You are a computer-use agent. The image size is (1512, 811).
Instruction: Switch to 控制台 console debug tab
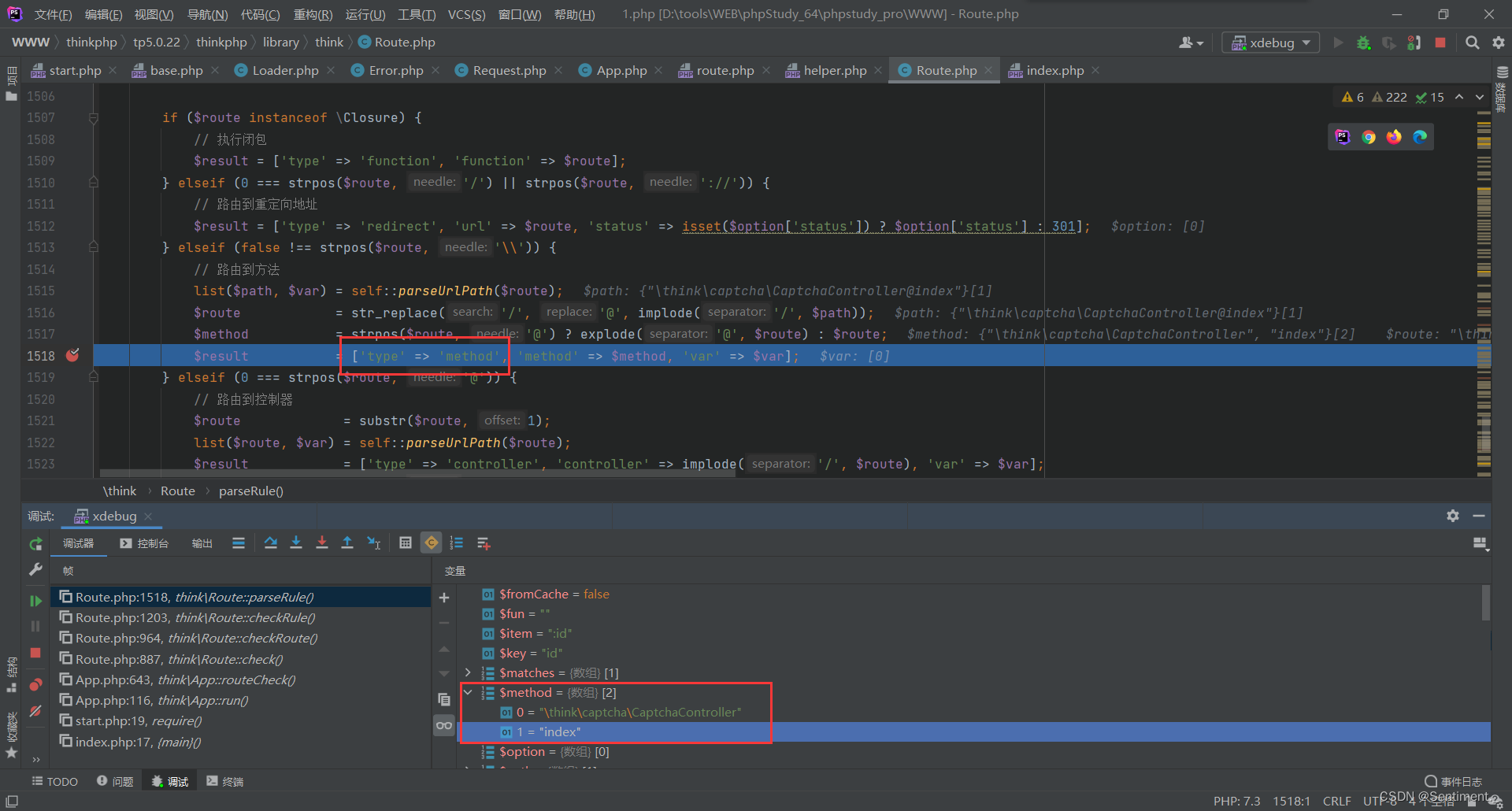pyautogui.click(x=144, y=543)
